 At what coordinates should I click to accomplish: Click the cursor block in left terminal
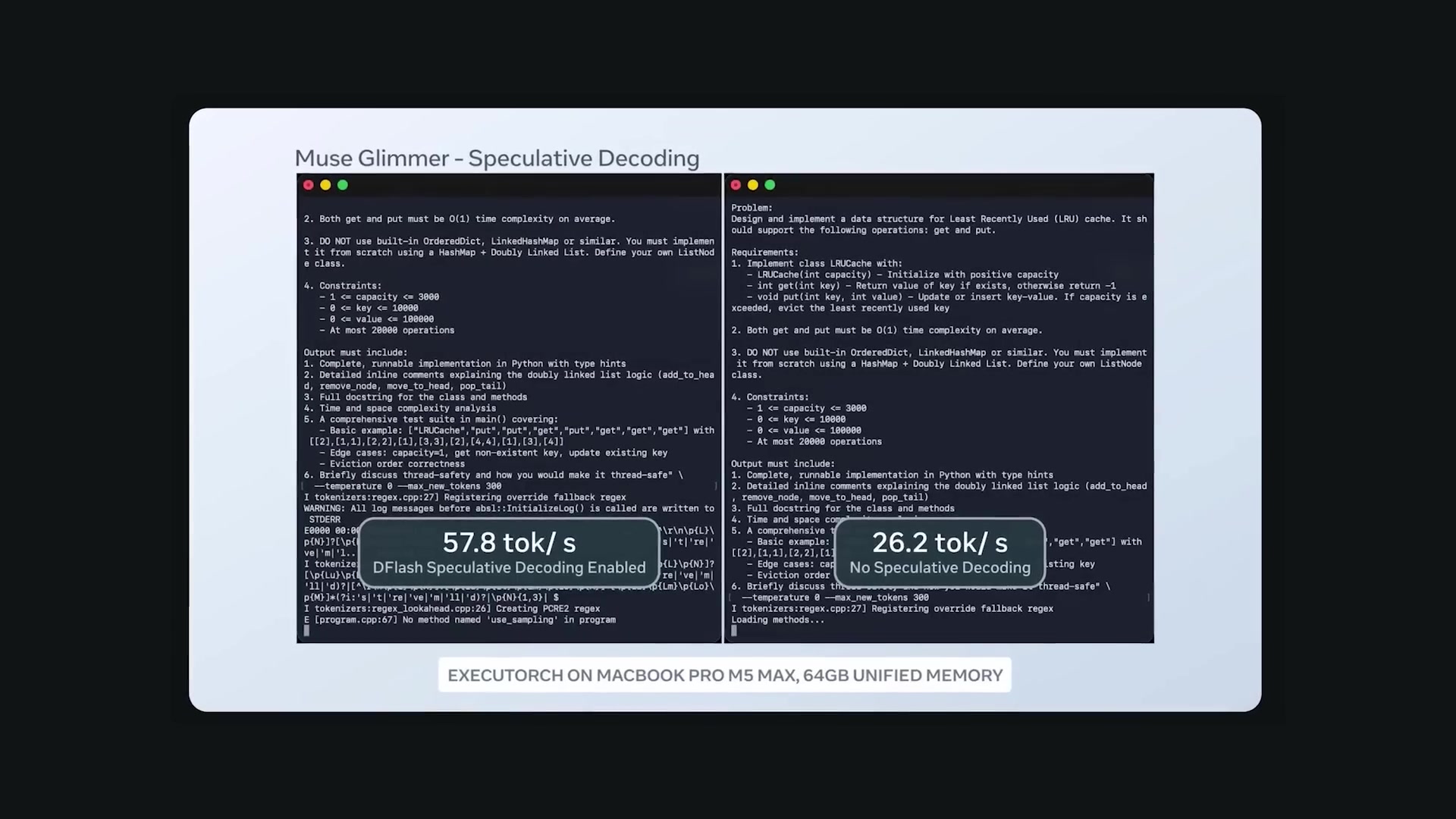306,630
